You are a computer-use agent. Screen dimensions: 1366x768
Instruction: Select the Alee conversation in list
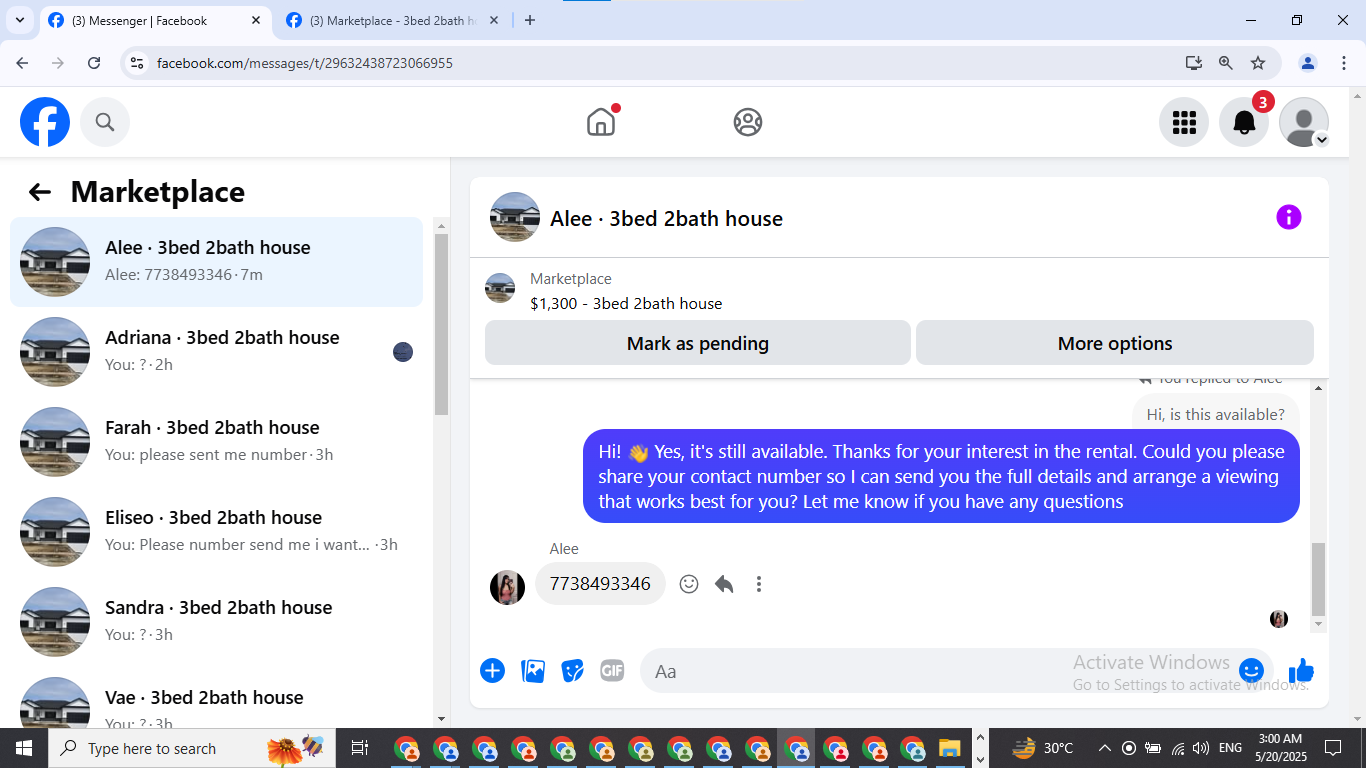[216, 262]
